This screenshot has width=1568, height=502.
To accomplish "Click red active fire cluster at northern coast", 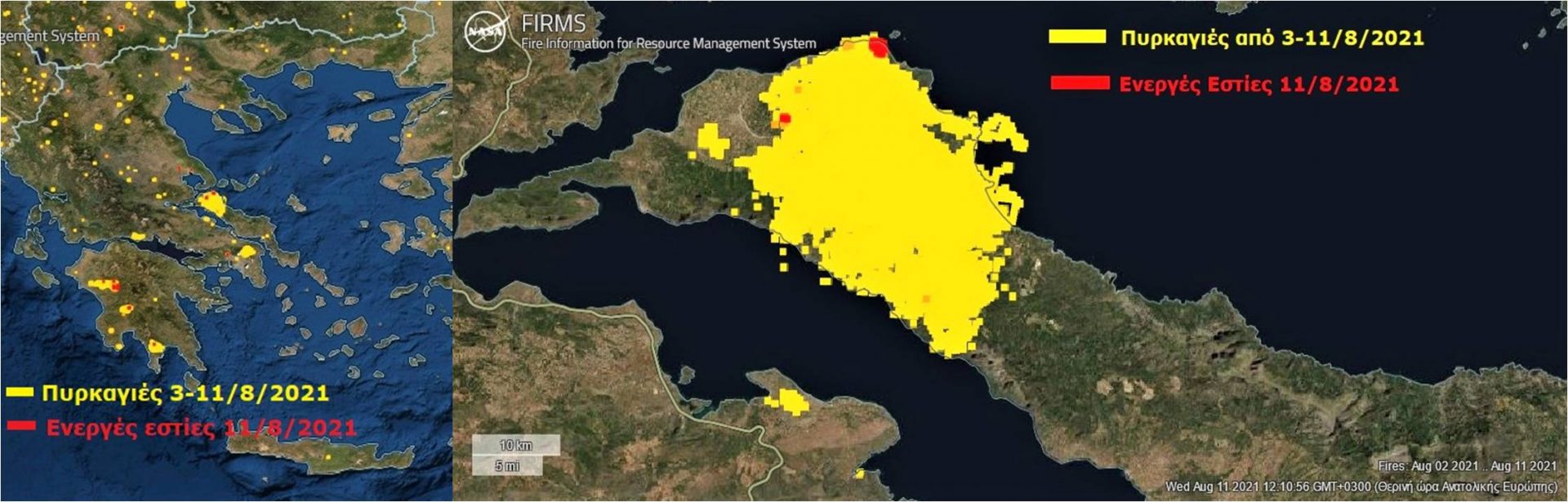I will pos(879,47).
